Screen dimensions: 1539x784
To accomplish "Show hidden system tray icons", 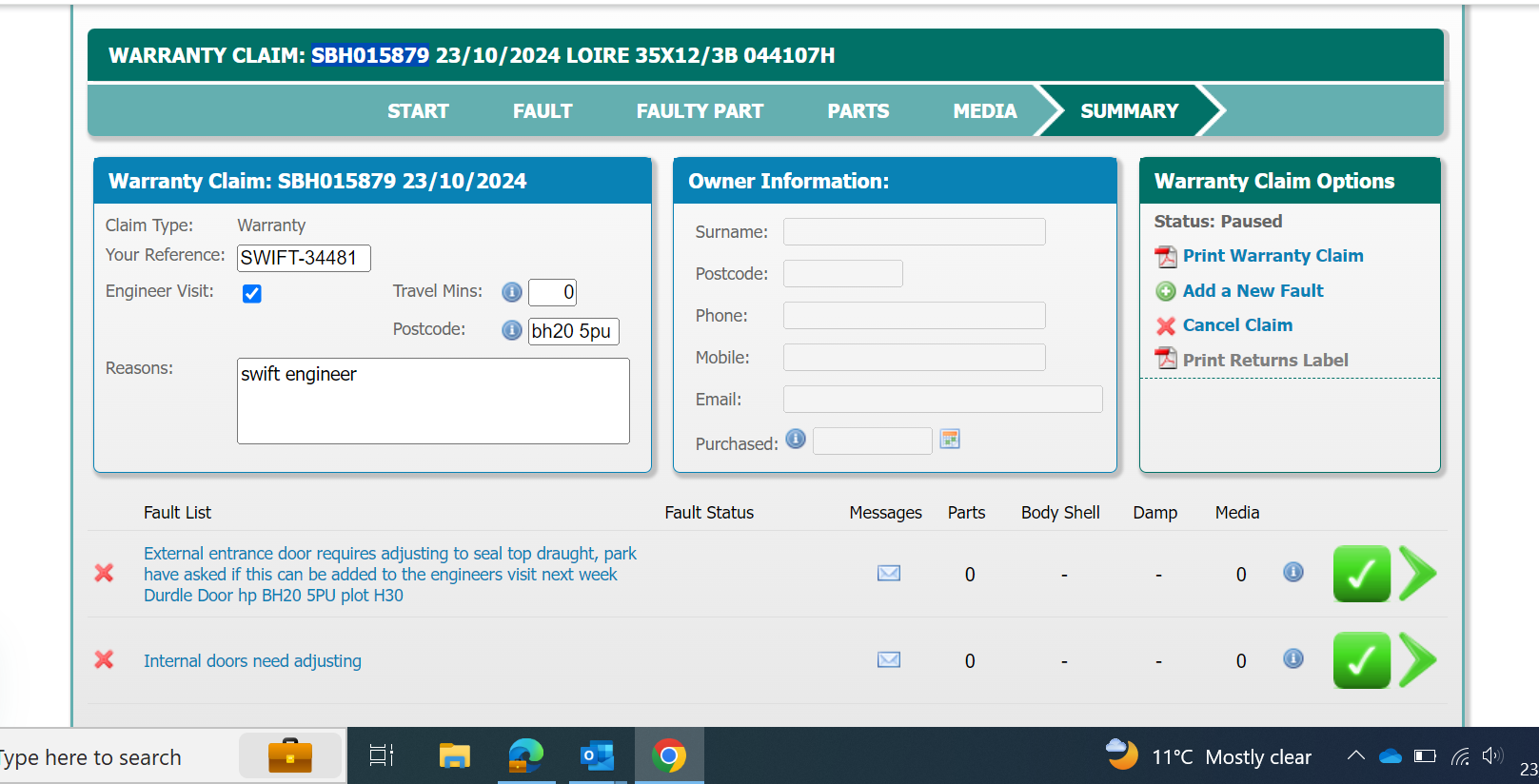I will 1356,756.
